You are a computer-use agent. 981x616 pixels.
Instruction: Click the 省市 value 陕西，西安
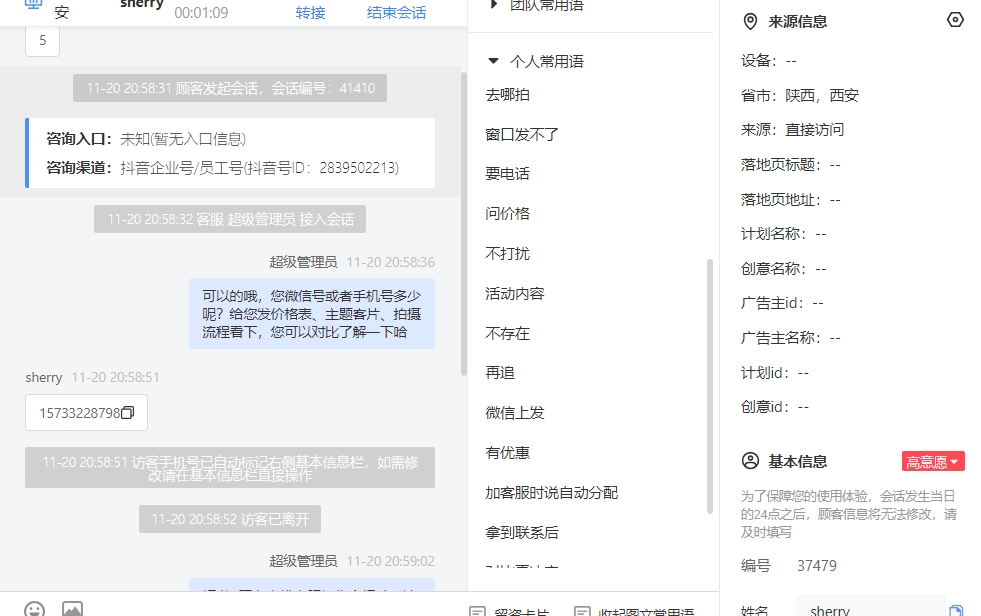[x=821, y=96]
